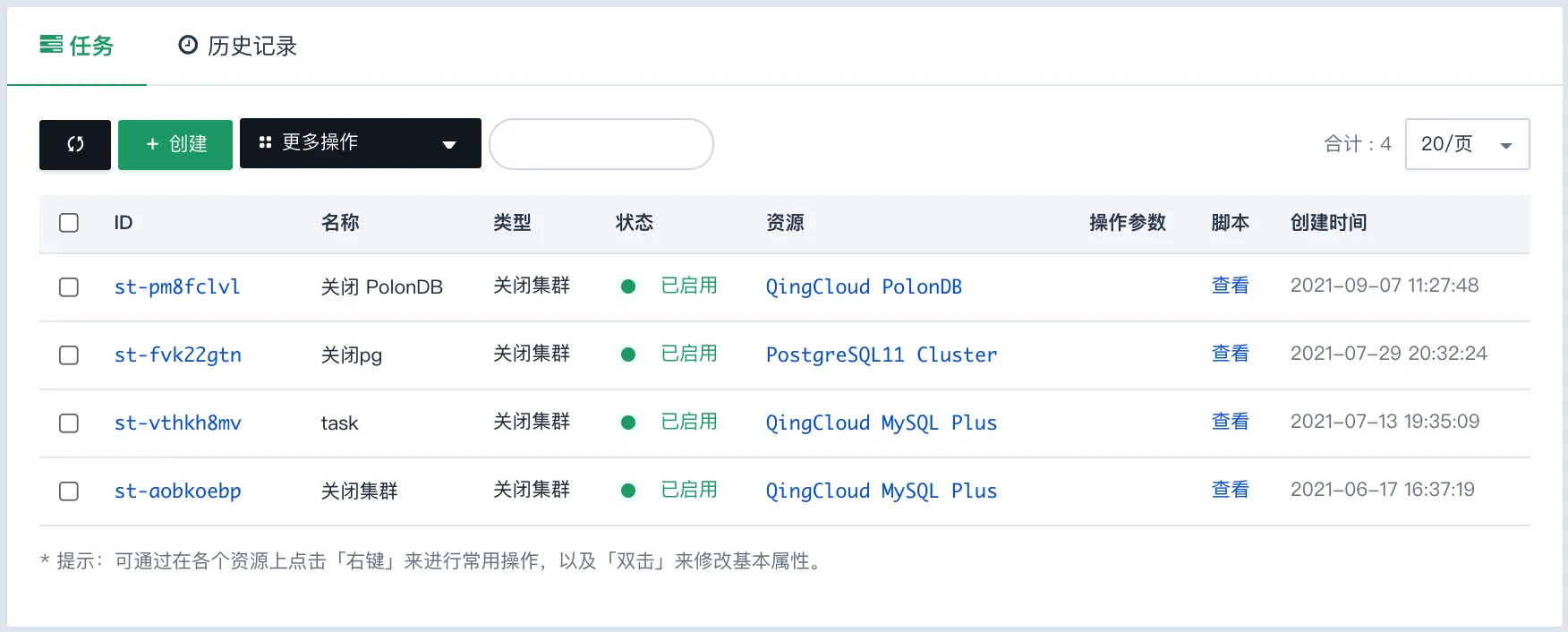Select the 任务 tab
This screenshot has width=1568, height=632.
(x=77, y=46)
